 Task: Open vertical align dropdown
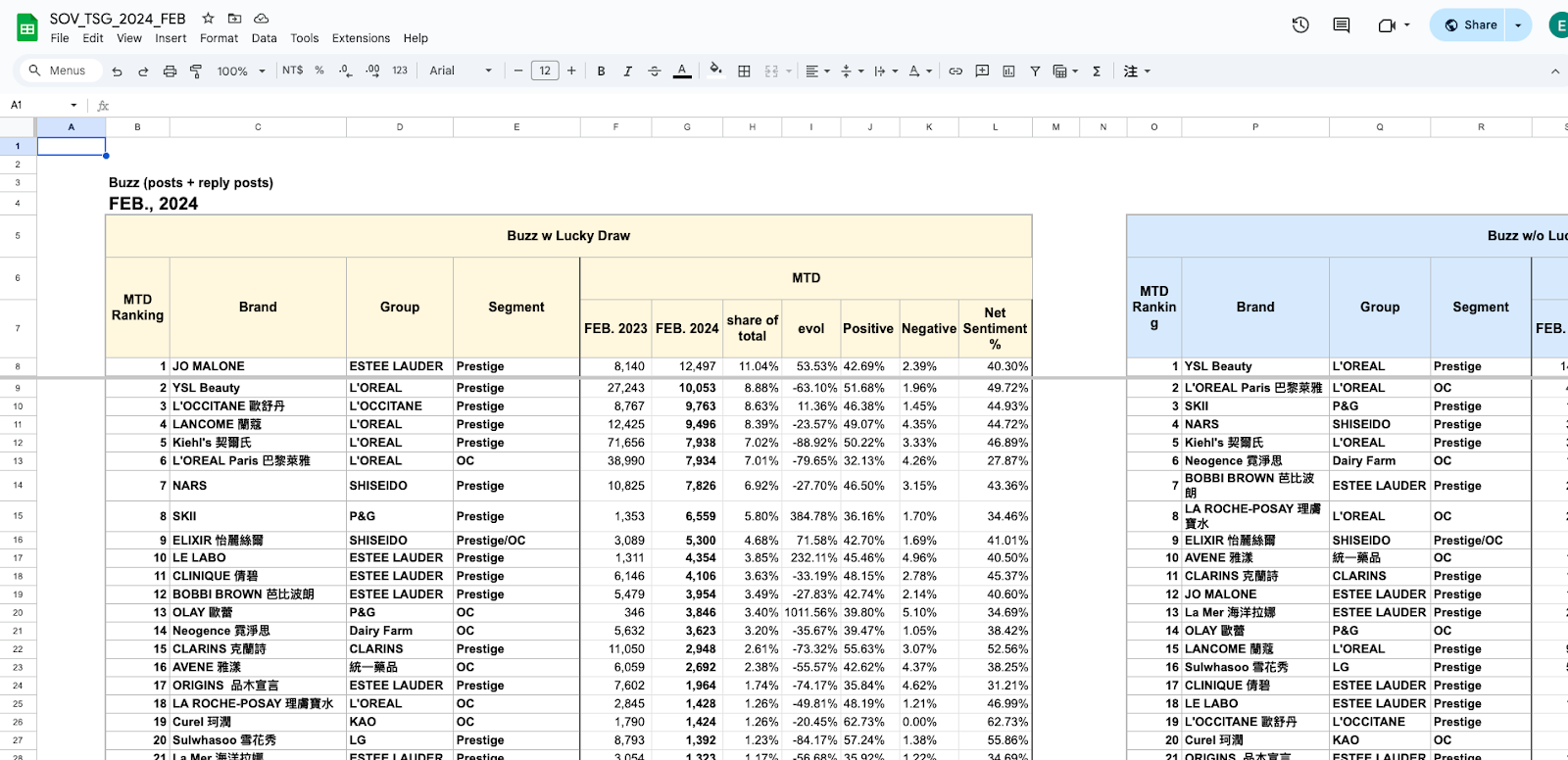click(852, 71)
